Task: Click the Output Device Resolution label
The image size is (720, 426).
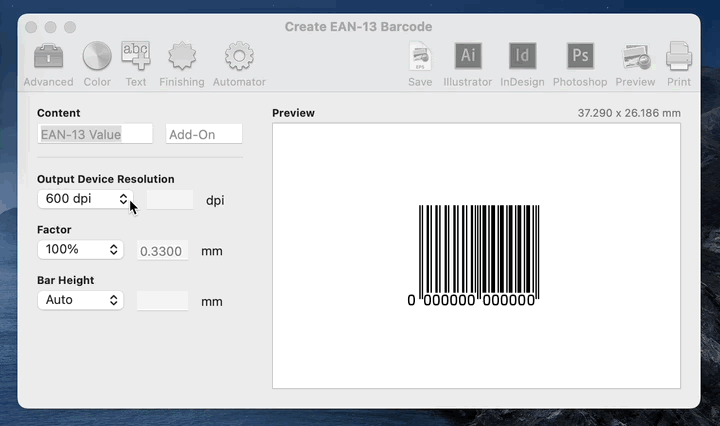Action: pyautogui.click(x=106, y=179)
